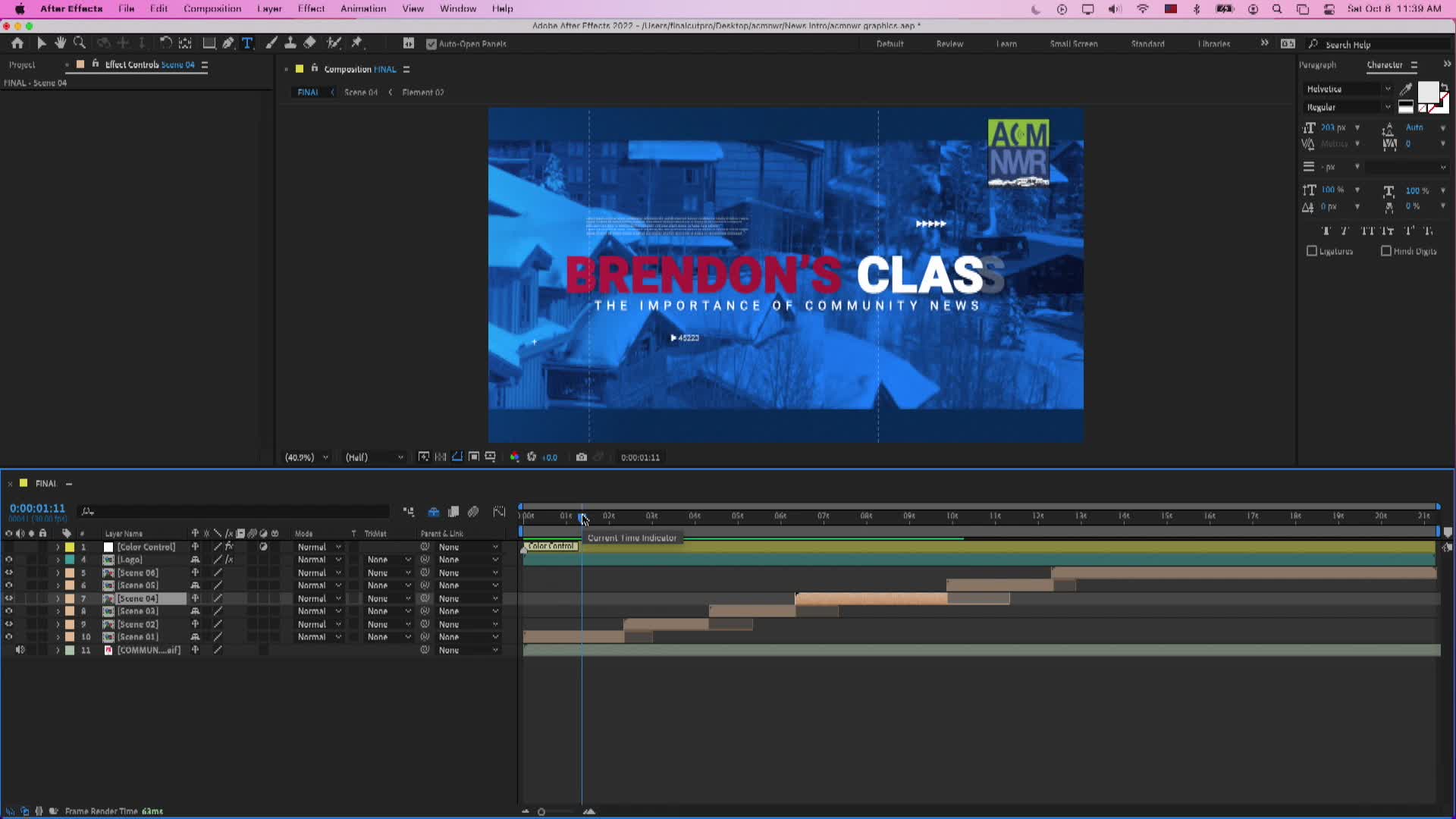
Task: Switch to the Review workspace
Action: tap(949, 44)
